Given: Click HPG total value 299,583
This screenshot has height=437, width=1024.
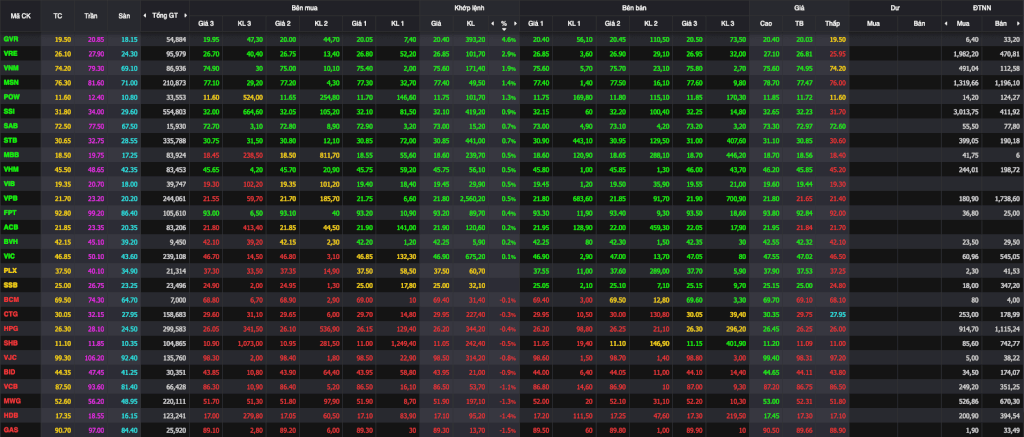Looking at the screenshot, I should coord(175,329).
